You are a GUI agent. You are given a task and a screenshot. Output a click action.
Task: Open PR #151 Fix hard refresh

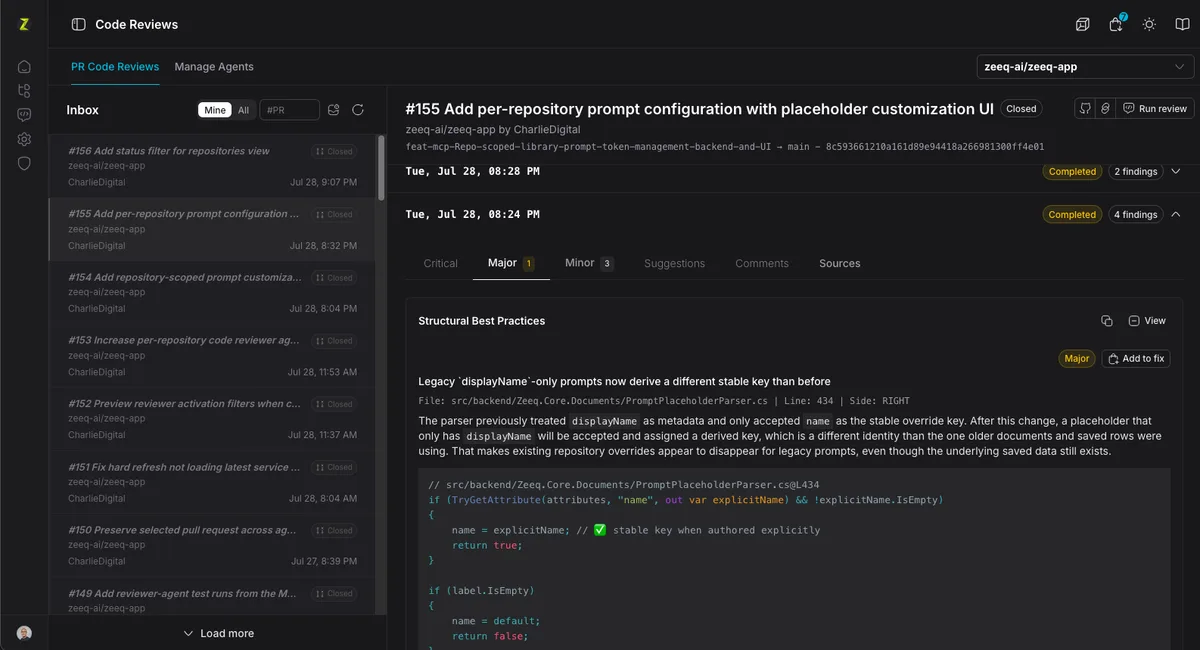(212, 482)
